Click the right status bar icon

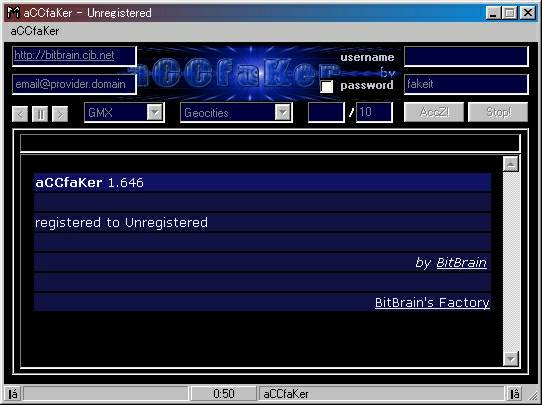click(515, 394)
